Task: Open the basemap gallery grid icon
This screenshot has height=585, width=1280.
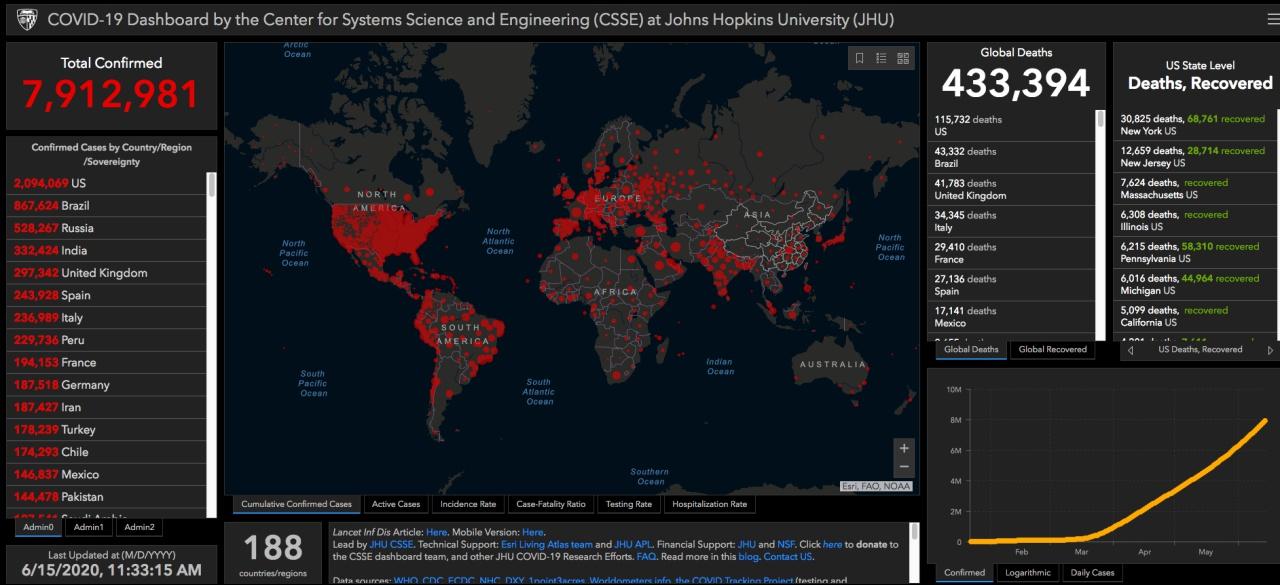Action: [x=903, y=59]
